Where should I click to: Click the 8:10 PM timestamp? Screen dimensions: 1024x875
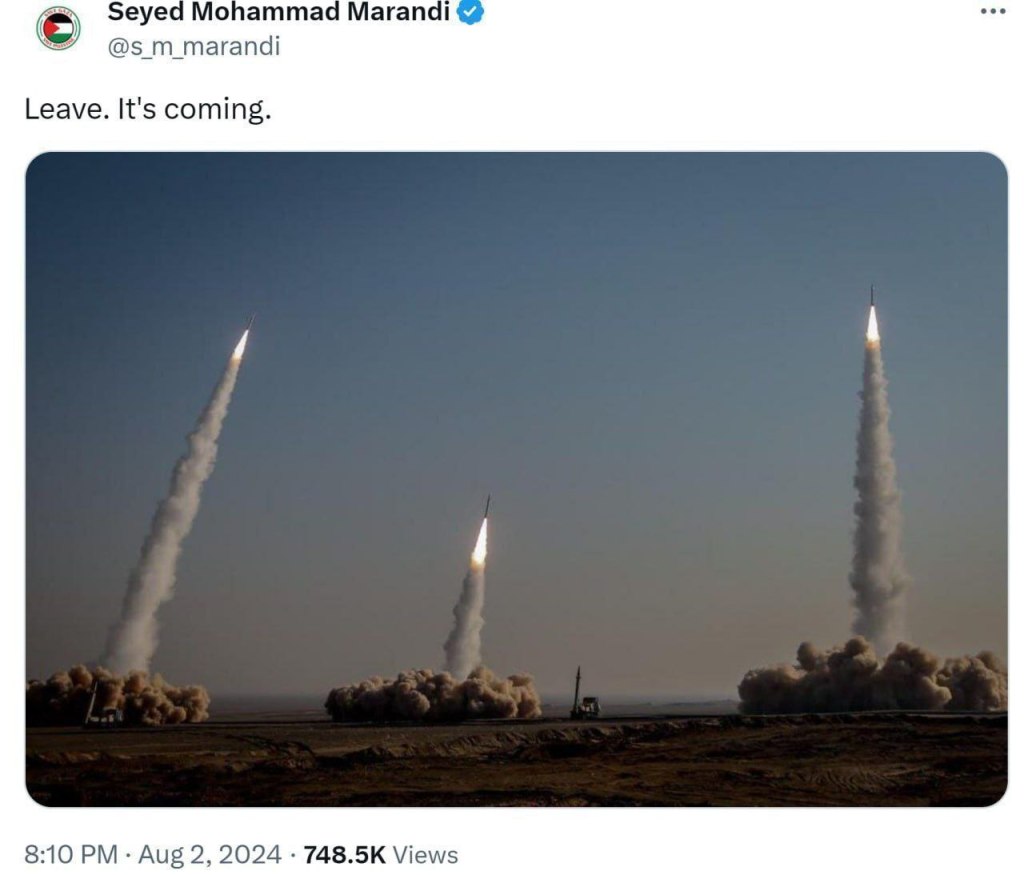71,854
